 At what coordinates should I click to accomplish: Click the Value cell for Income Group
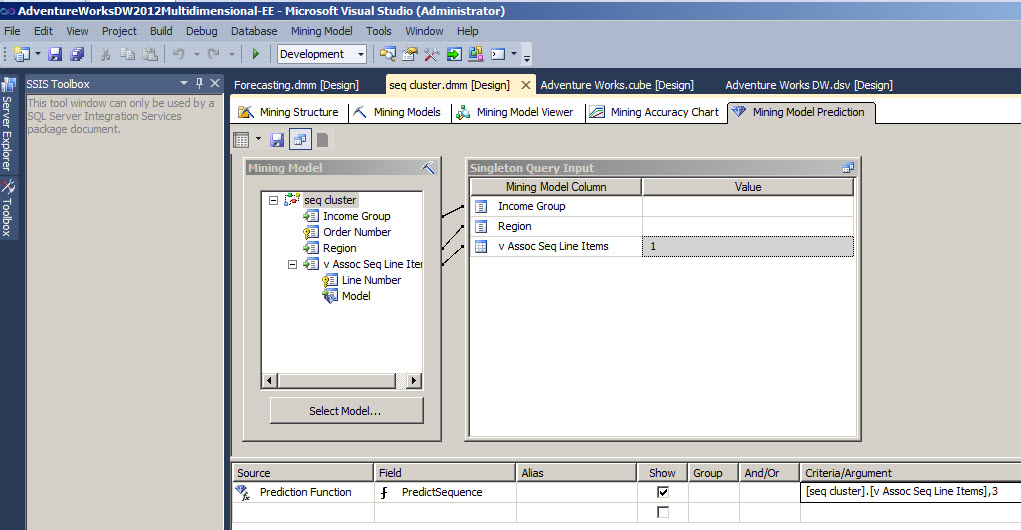(746, 206)
